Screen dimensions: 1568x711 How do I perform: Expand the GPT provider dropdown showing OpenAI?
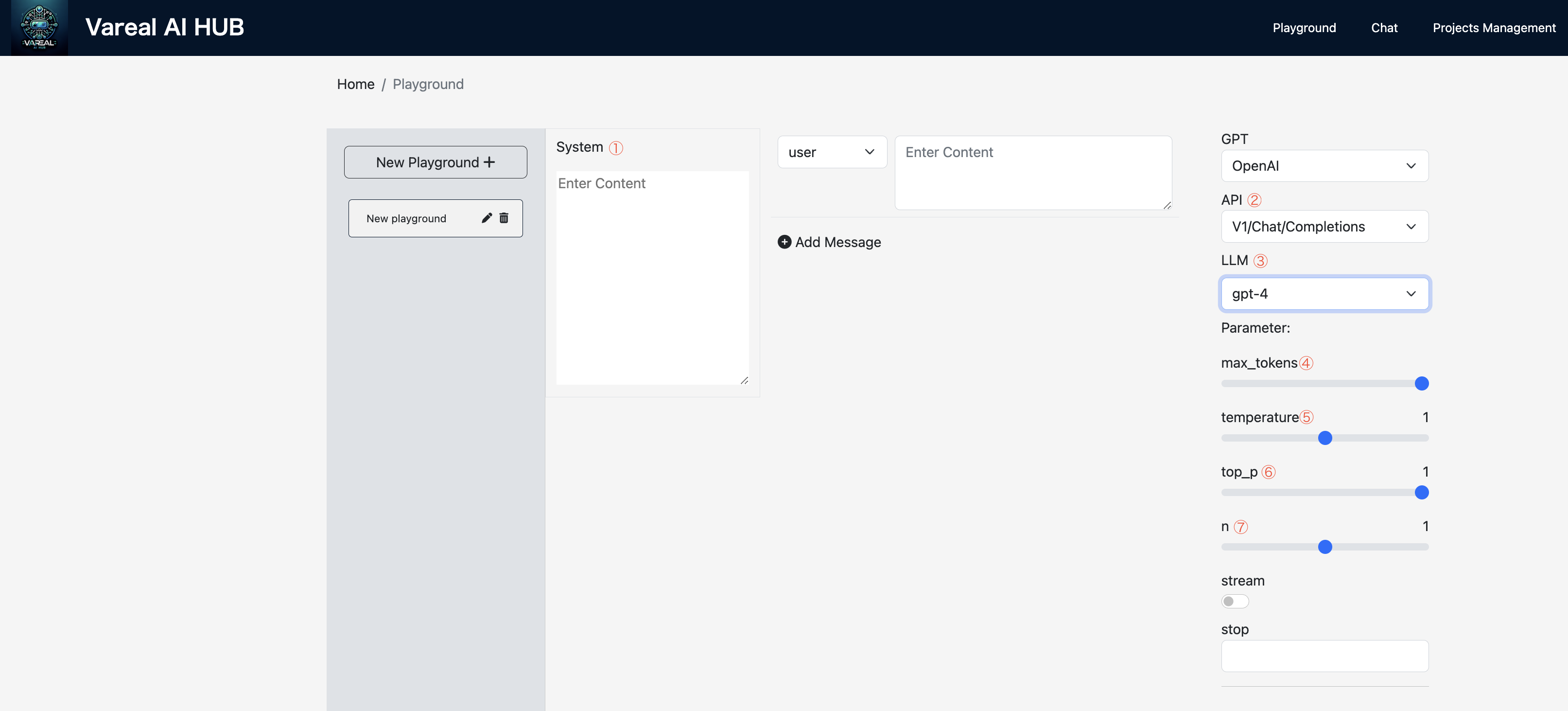(1324, 166)
